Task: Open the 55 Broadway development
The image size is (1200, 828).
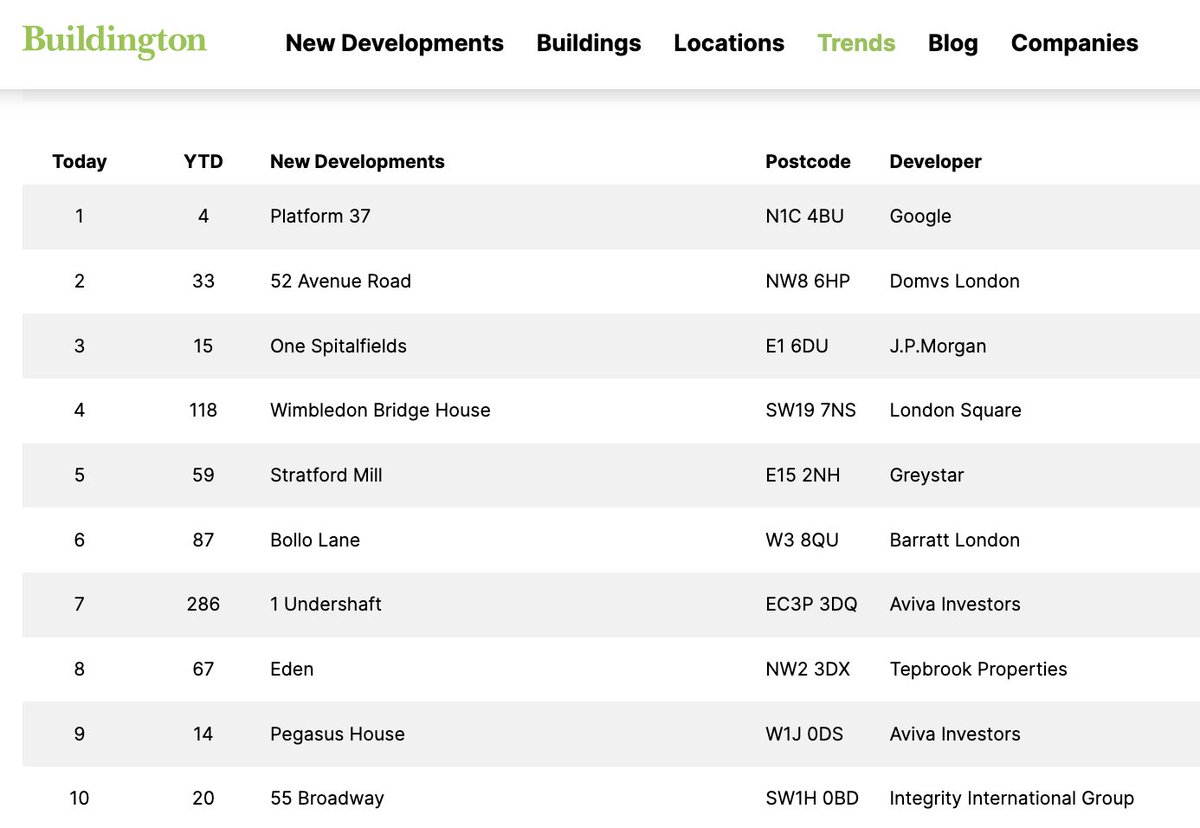Action: 327,798
